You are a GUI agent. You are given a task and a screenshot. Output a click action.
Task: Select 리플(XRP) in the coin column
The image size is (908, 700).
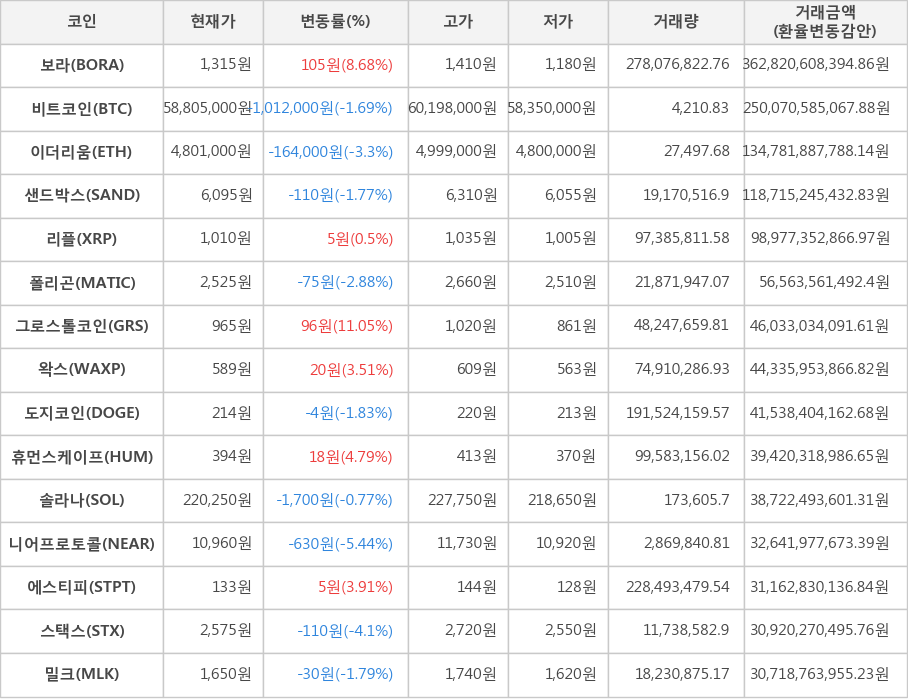pyautogui.click(x=82, y=239)
